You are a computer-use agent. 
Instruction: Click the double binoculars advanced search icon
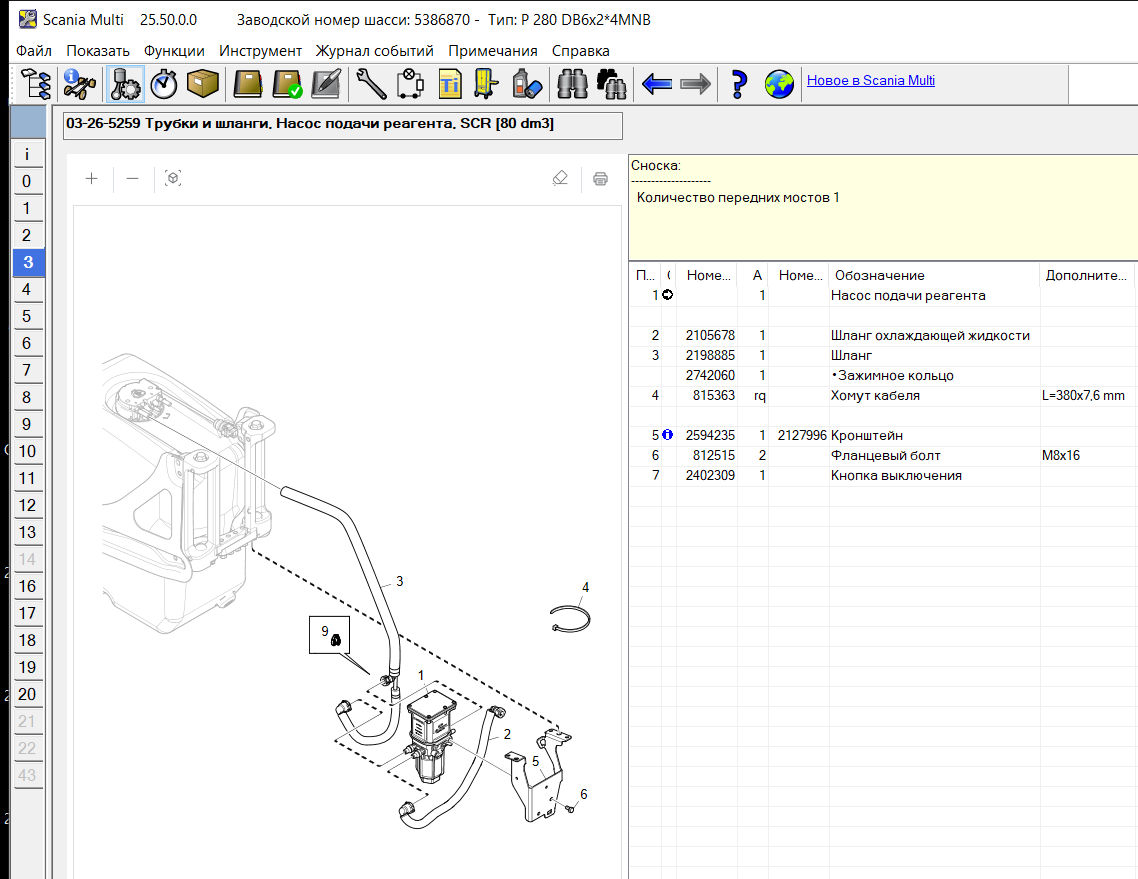pyautogui.click(x=611, y=83)
